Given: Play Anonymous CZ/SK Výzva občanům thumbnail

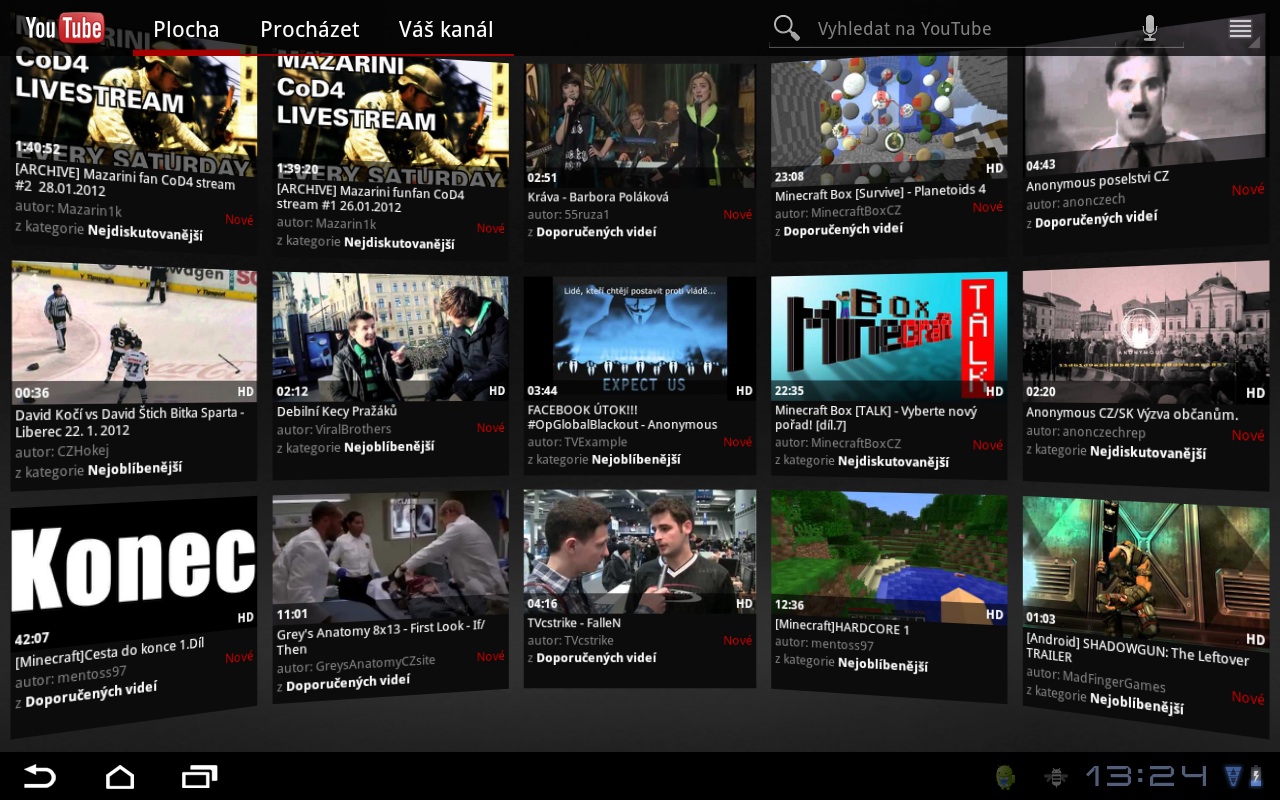Looking at the screenshot, I should (1146, 334).
